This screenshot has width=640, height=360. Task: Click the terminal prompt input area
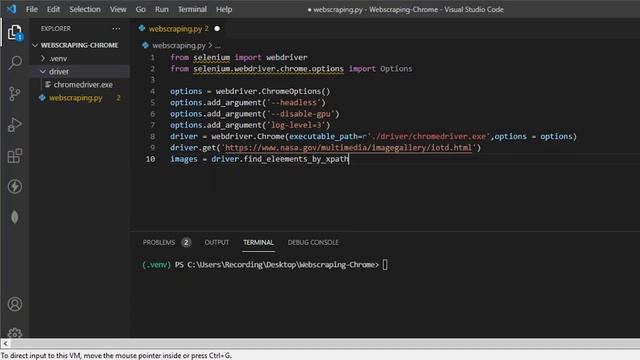point(385,265)
